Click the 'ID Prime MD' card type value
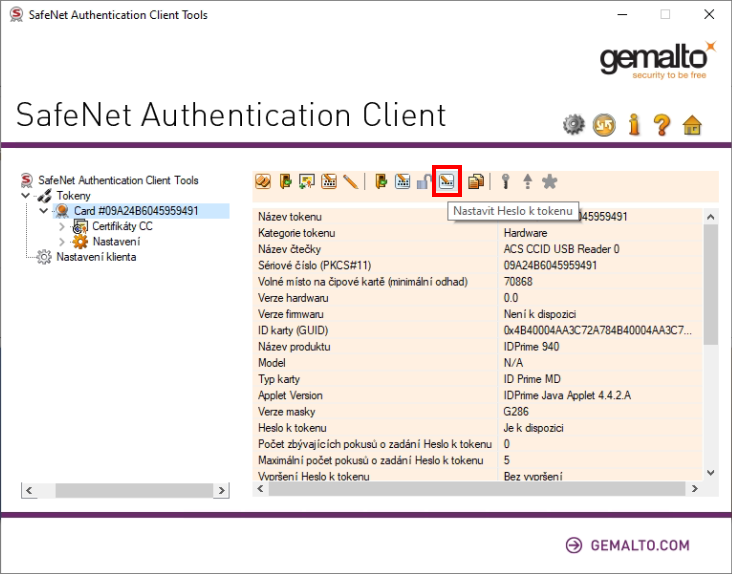Image resolution: width=732 pixels, height=574 pixels. (532, 379)
